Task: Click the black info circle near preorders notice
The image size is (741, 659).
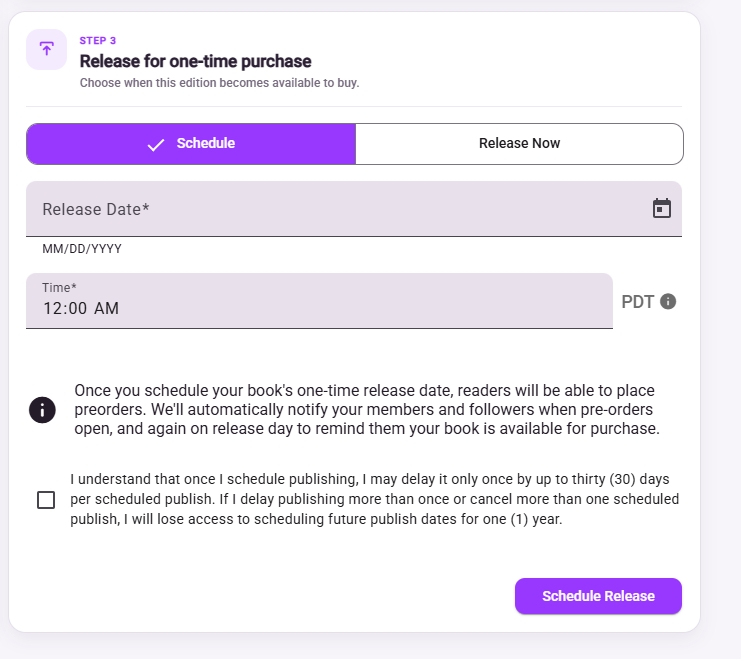Action: point(43,409)
